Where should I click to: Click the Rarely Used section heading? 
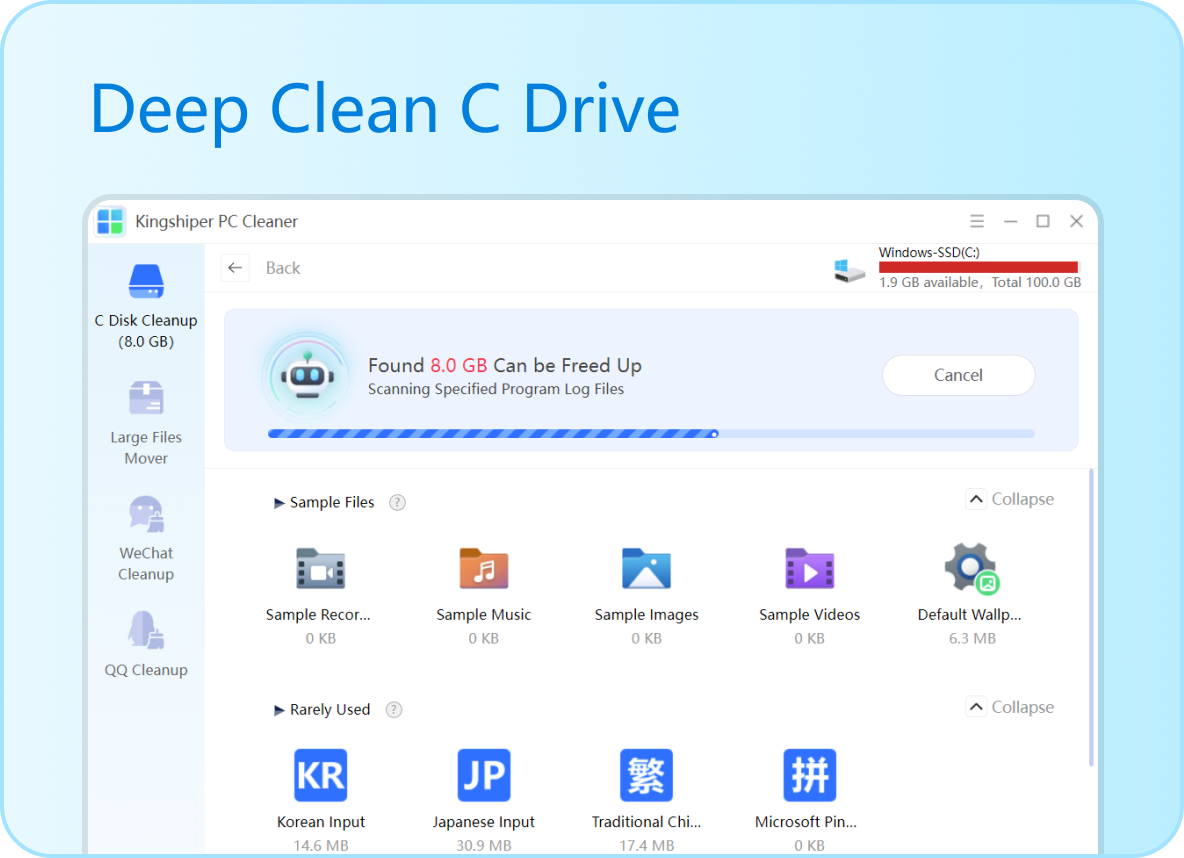click(x=330, y=710)
